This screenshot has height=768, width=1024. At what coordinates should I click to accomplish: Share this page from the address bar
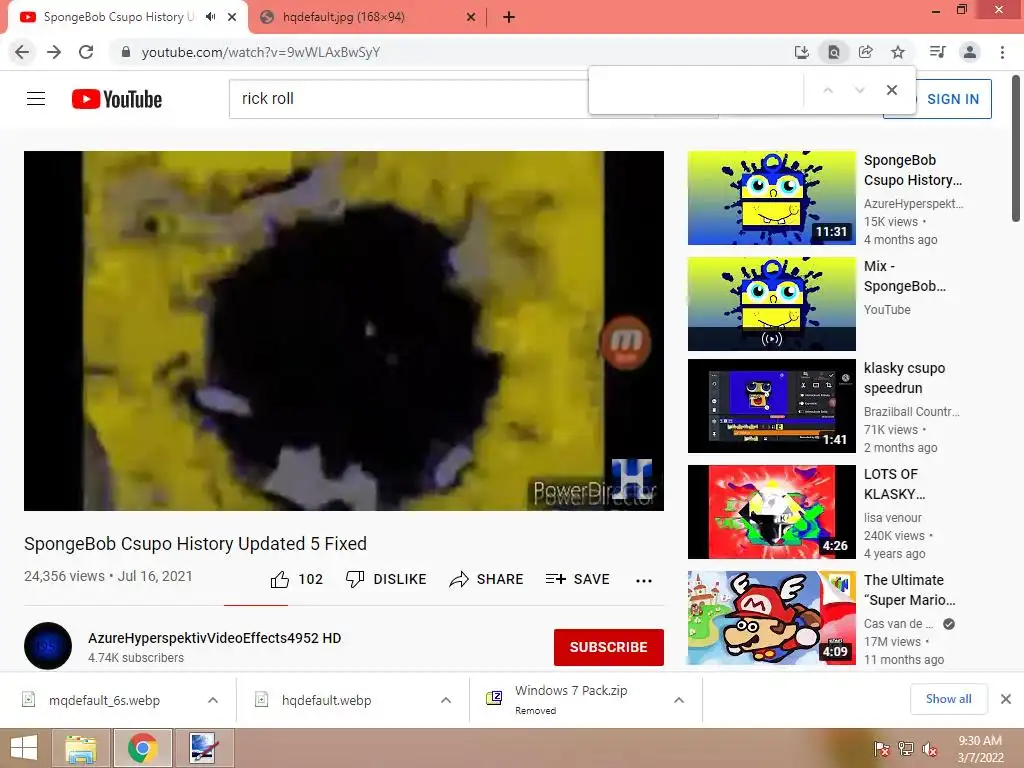tap(866, 52)
